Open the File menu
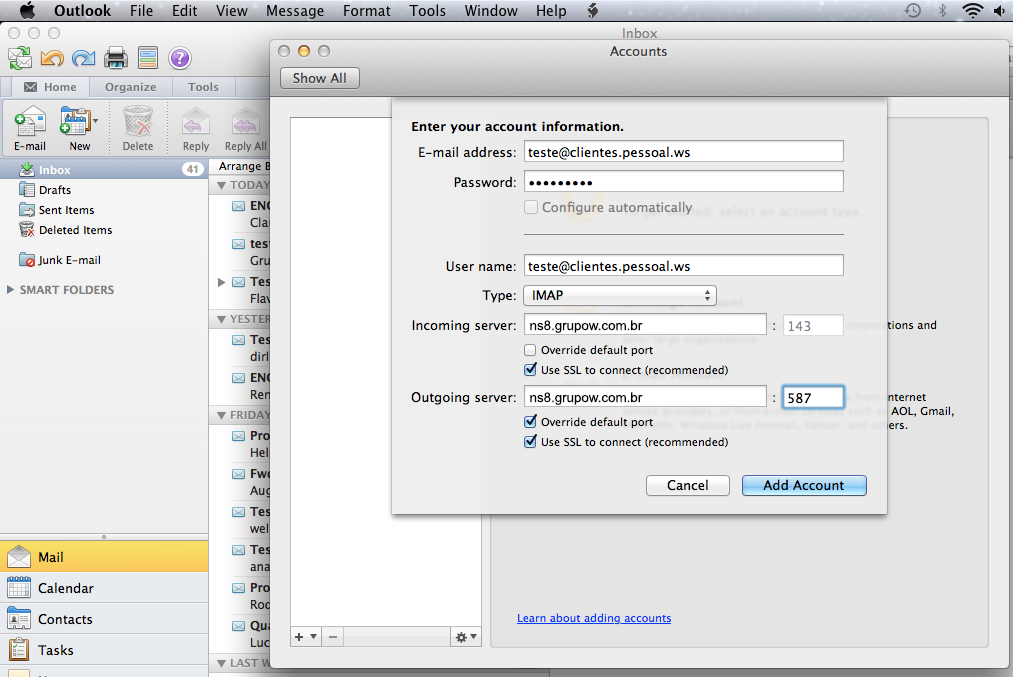The width and height of the screenshot is (1014, 677). [x=141, y=10]
